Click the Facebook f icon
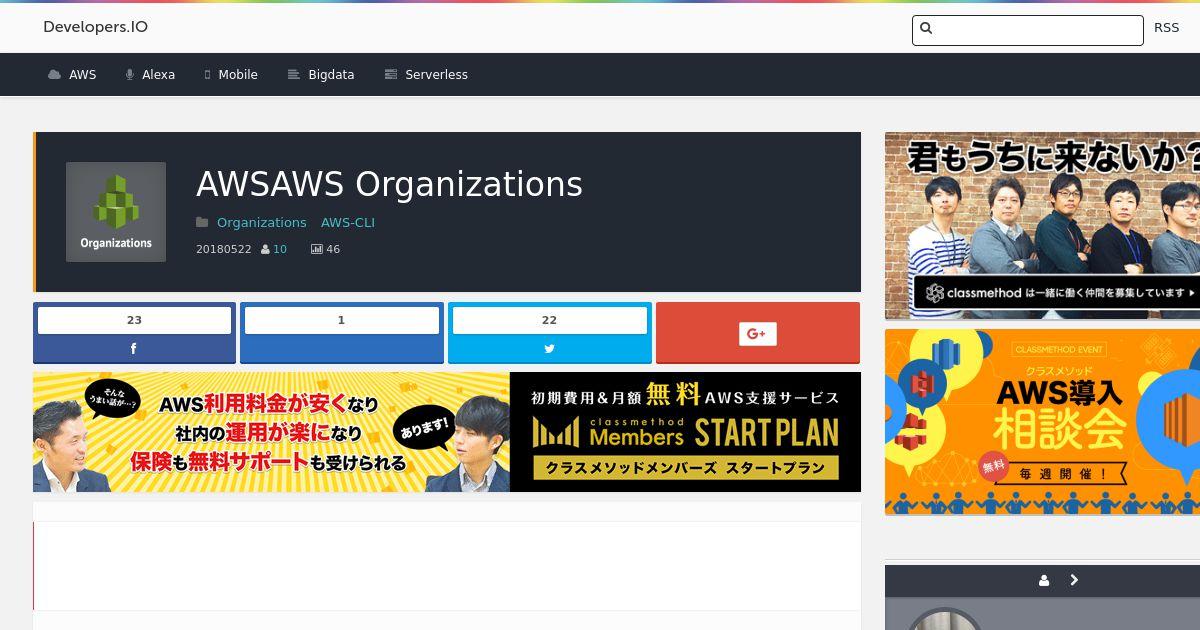The height and width of the screenshot is (630, 1200). click(134, 349)
